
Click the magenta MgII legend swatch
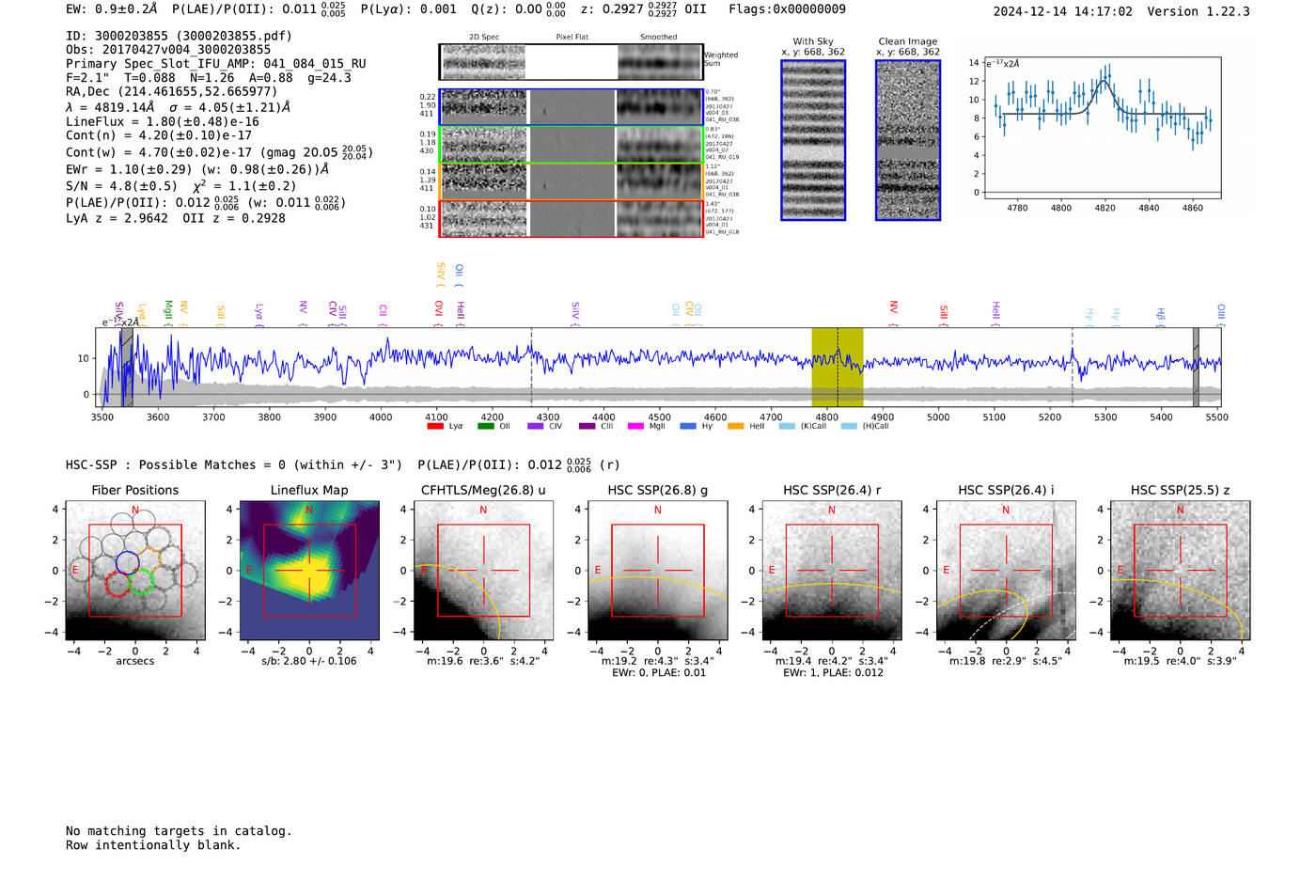click(635, 426)
